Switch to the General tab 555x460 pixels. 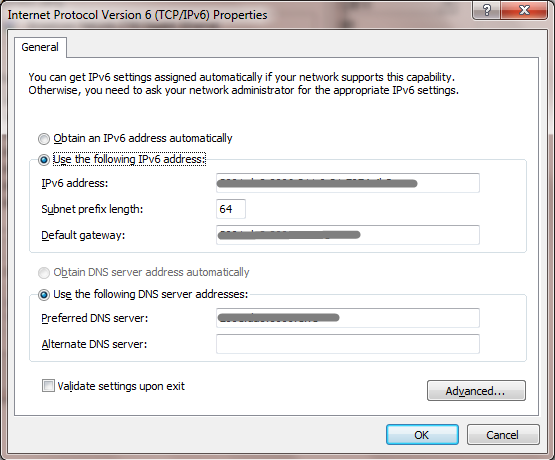coord(40,47)
